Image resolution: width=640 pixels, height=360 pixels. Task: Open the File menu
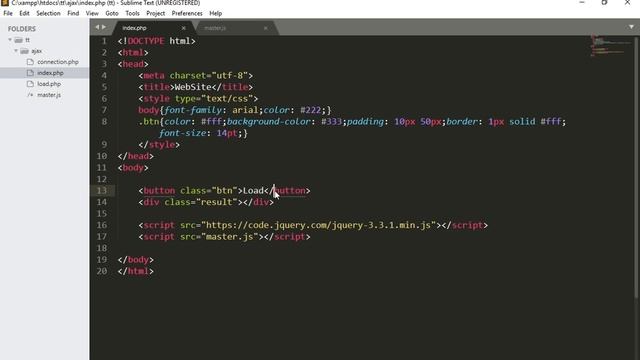click(8, 13)
